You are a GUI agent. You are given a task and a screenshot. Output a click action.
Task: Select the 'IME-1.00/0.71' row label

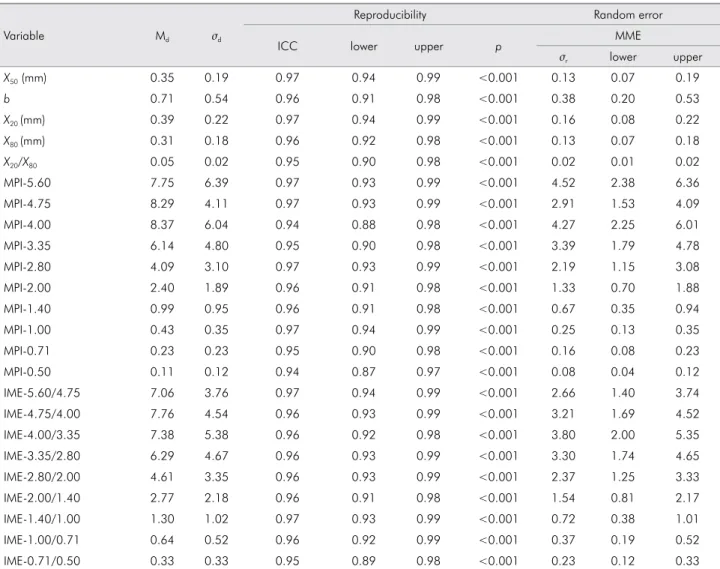pyautogui.click(x=41, y=540)
